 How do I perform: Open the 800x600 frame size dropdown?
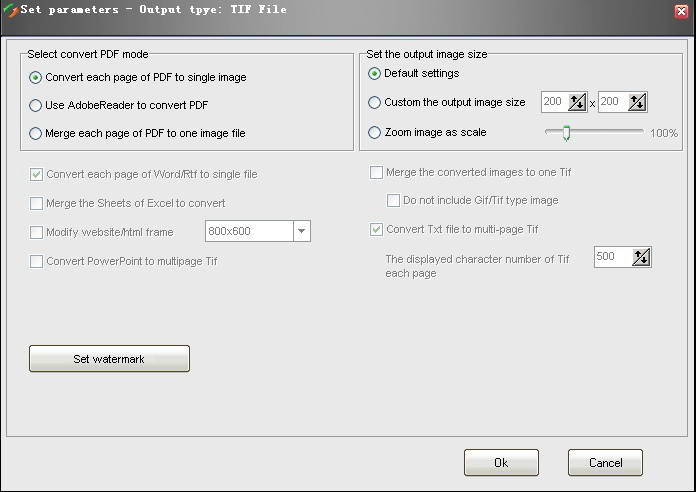[x=301, y=232]
